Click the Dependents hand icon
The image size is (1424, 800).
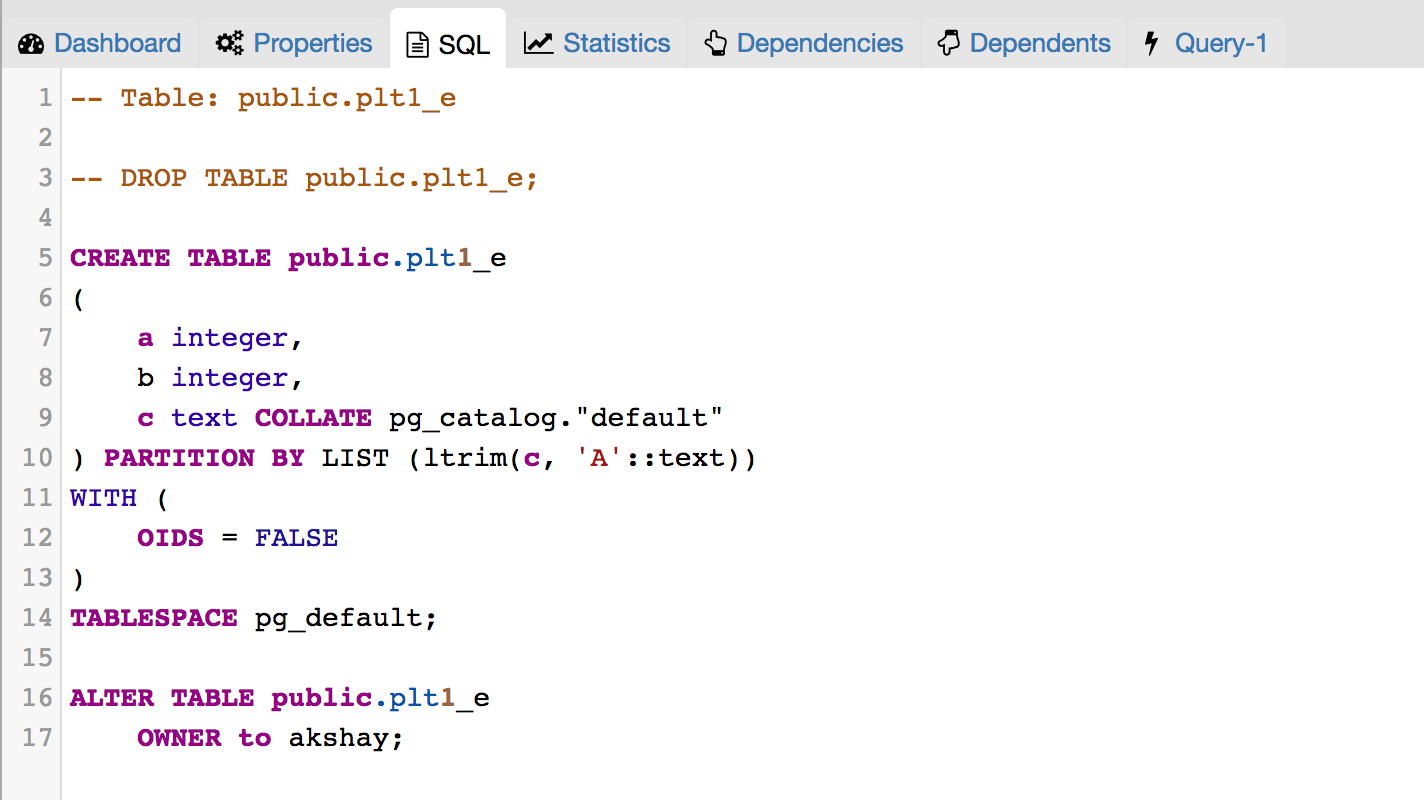(948, 44)
